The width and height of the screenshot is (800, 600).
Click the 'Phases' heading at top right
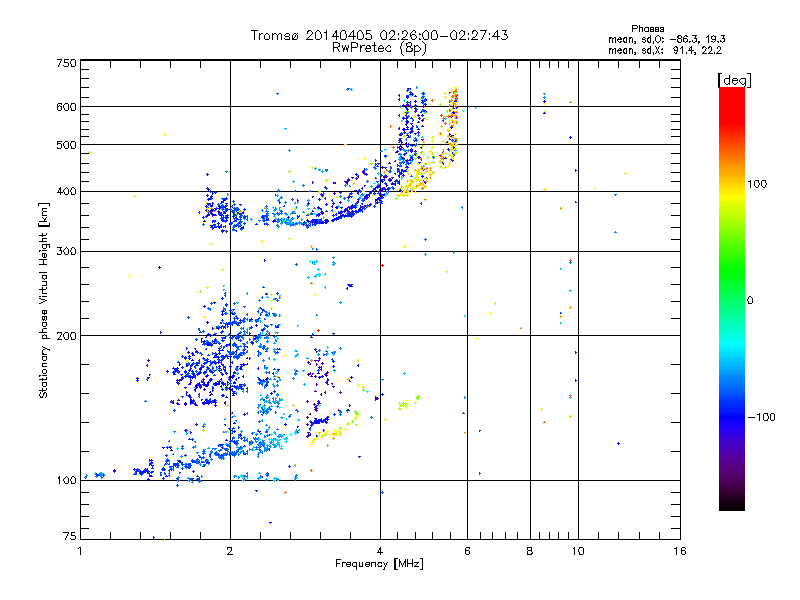(647, 29)
